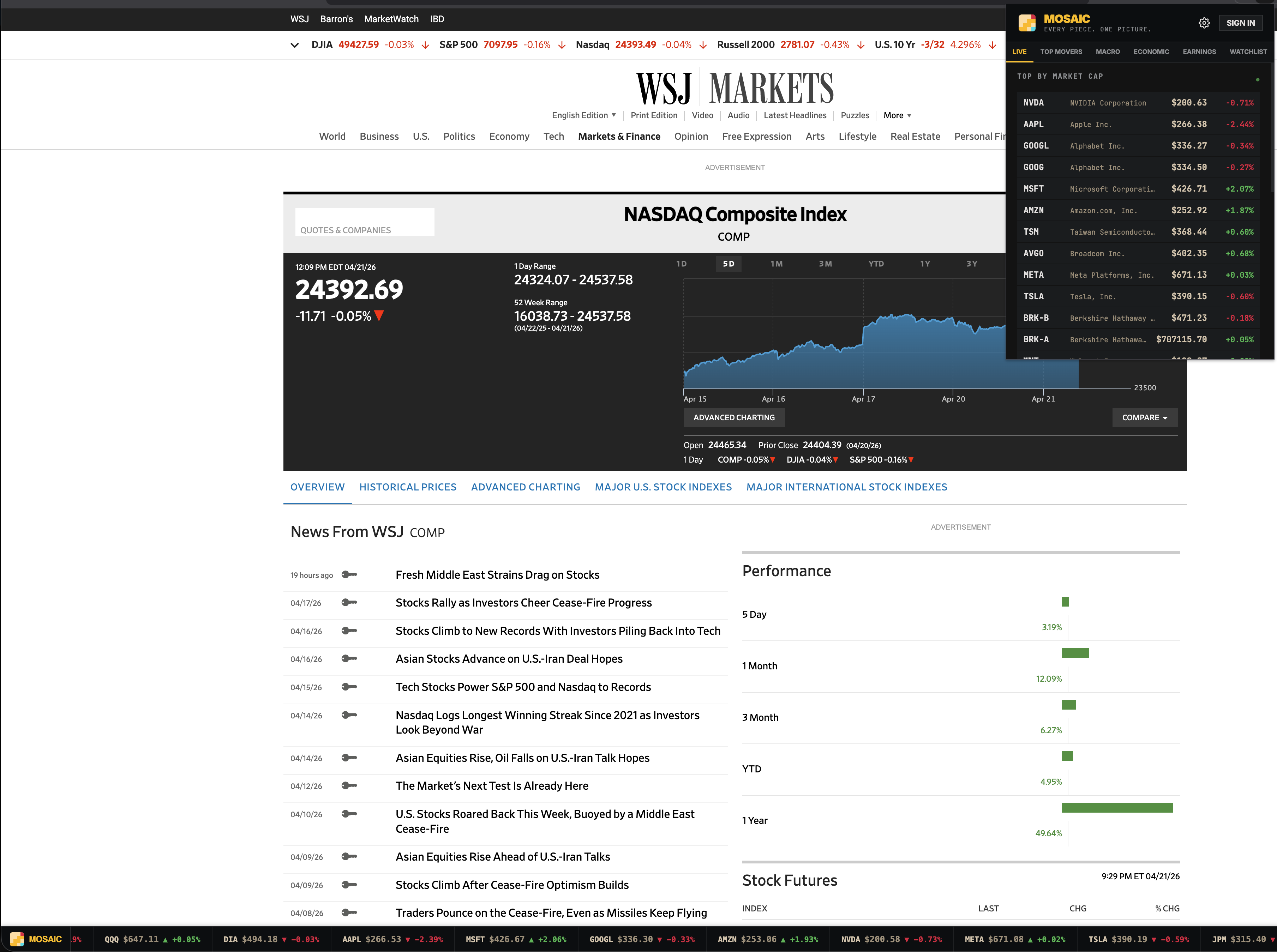Click the Sign In button in Mosaic
Viewport: 1277px width, 952px height.
[x=1240, y=23]
